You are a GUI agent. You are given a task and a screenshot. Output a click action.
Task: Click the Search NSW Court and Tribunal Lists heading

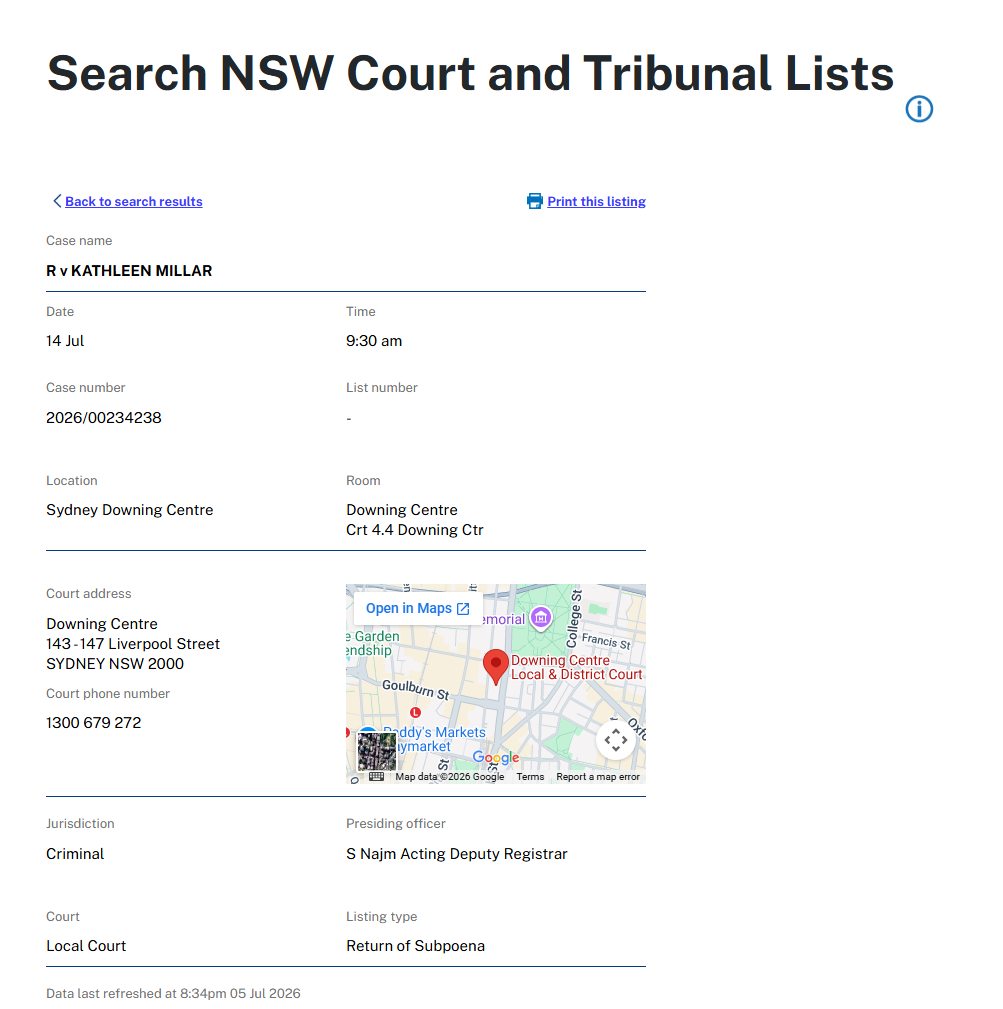(470, 73)
